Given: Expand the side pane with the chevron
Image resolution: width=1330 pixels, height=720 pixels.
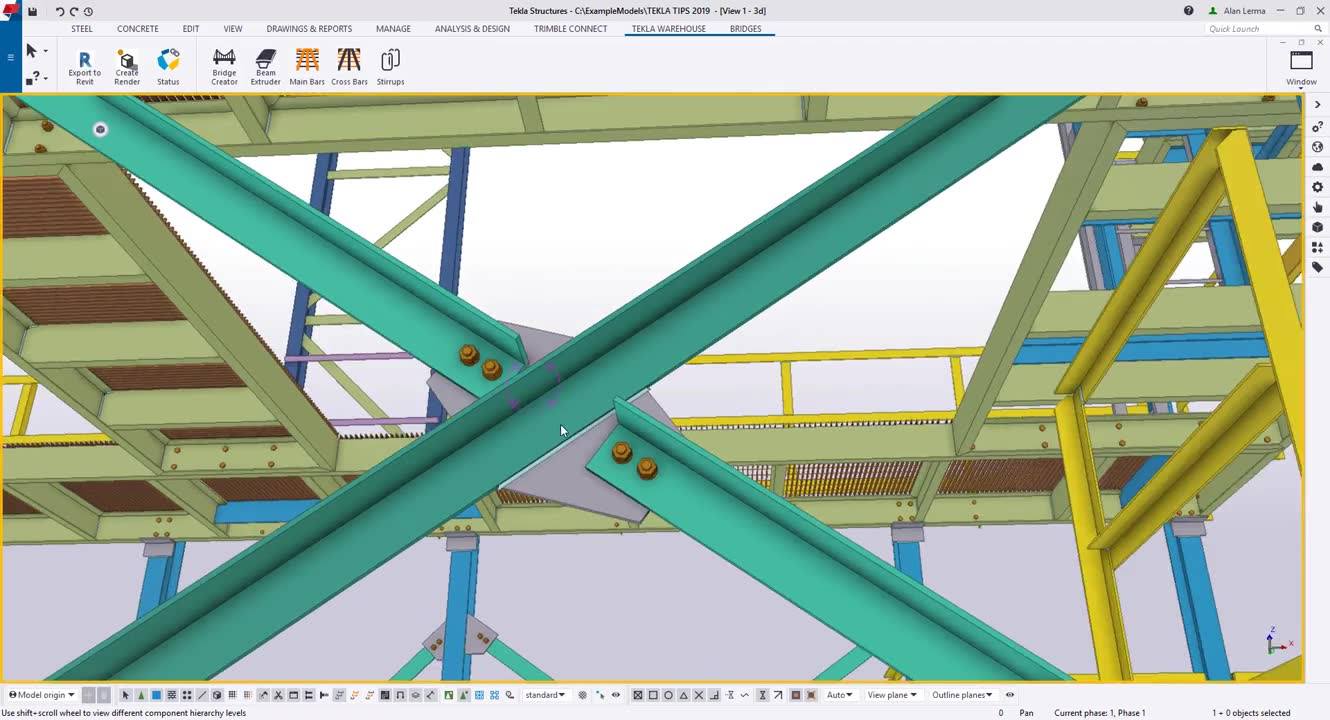Looking at the screenshot, I should (1317, 105).
